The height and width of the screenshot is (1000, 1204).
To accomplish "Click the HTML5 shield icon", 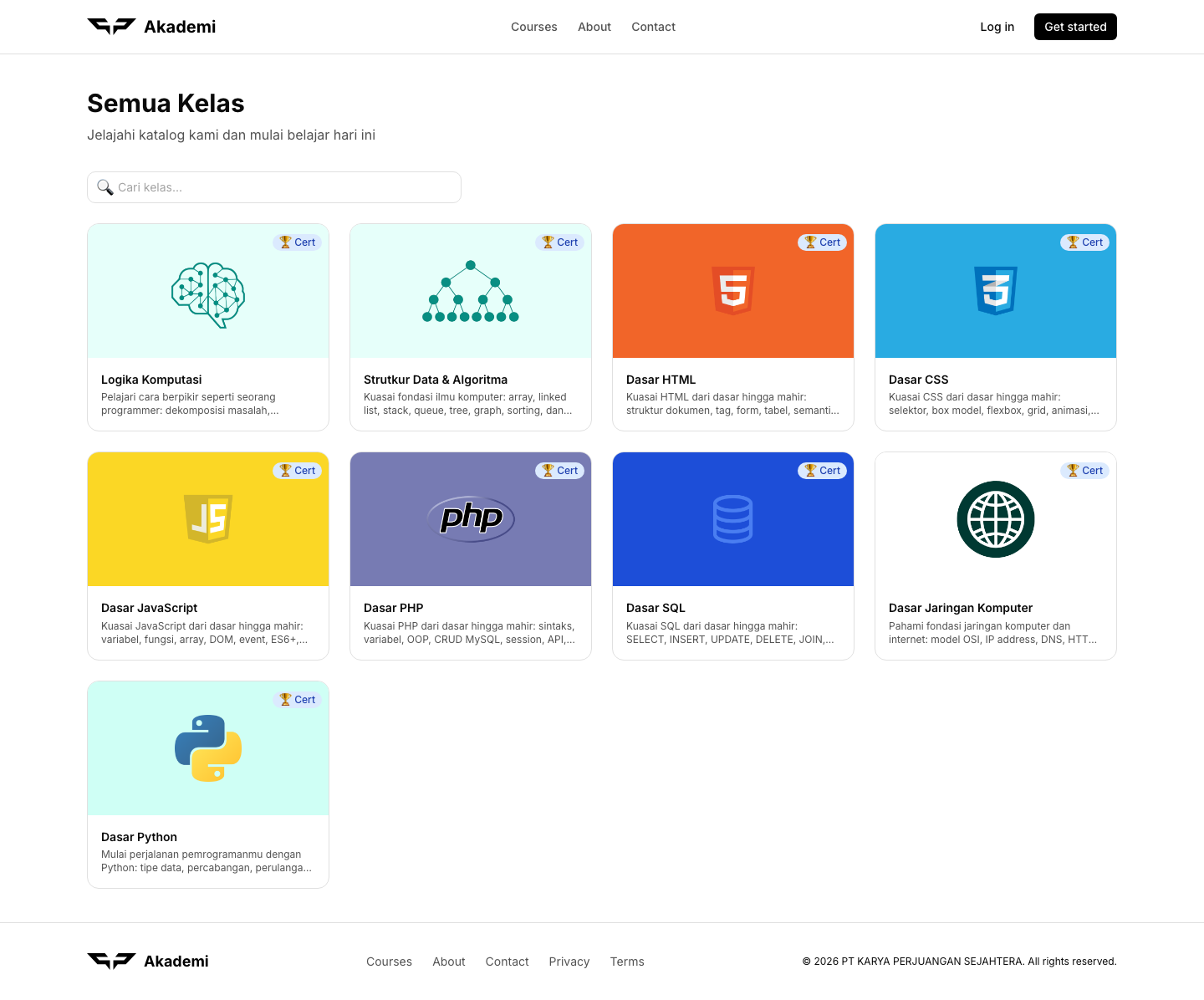I will (733, 291).
